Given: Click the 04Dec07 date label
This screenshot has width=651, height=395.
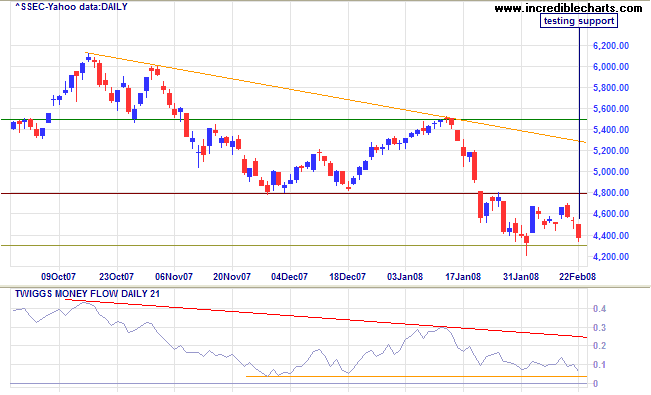Looking at the screenshot, I should tap(289, 277).
